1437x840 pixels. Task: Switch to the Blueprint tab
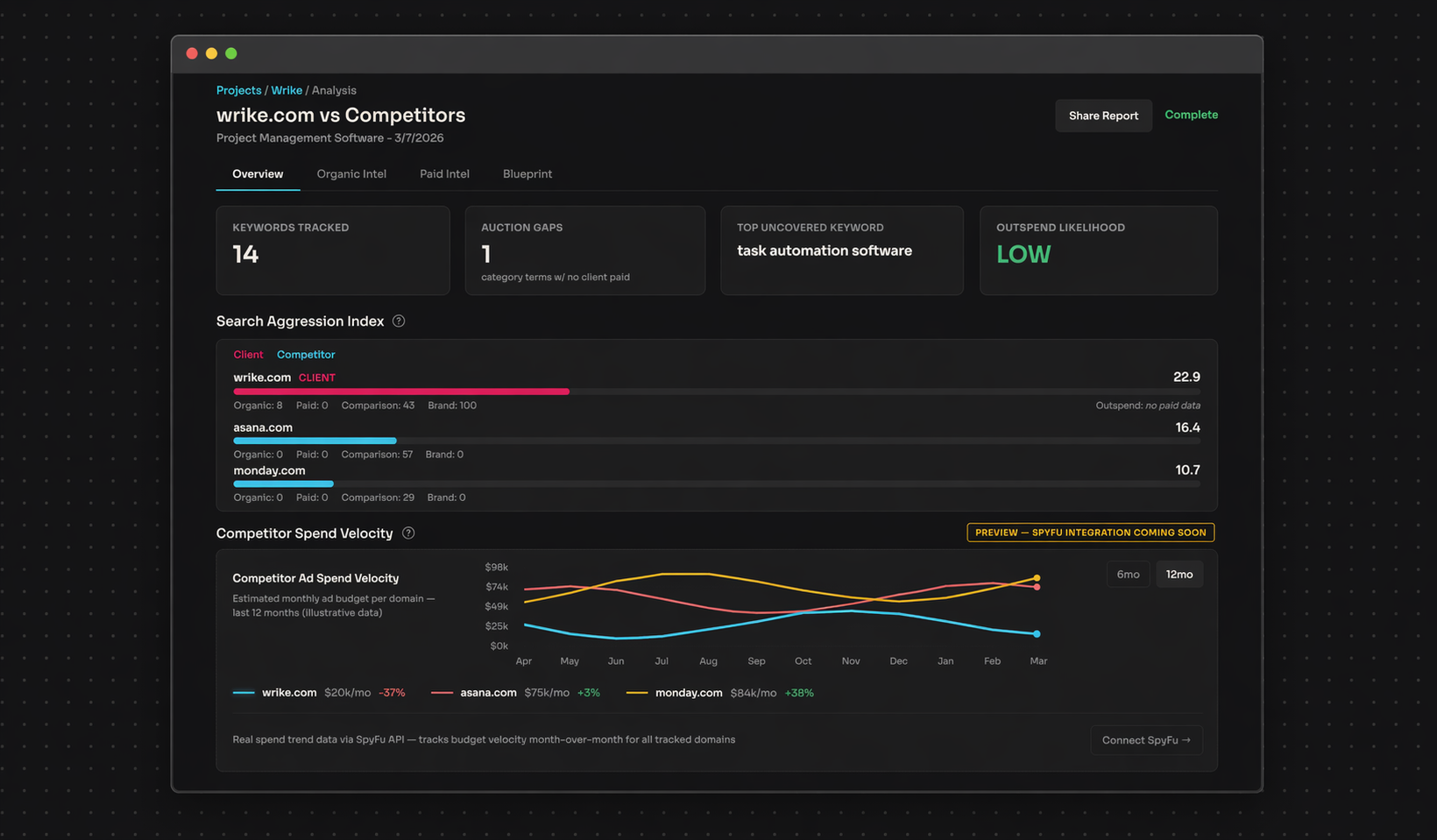click(527, 173)
